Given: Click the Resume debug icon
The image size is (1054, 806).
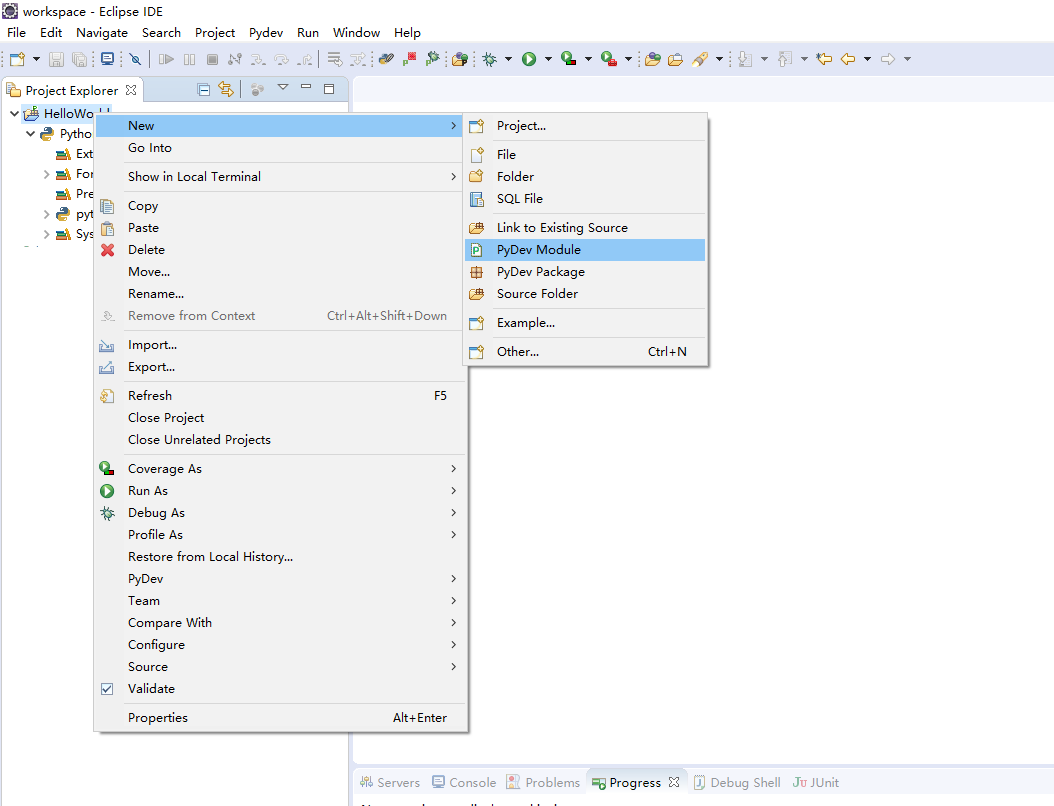Looking at the screenshot, I should point(166,59).
